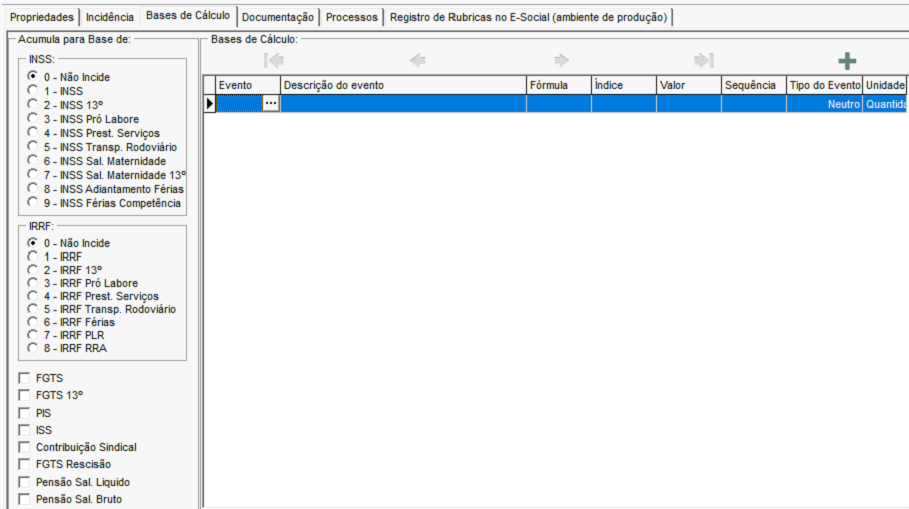Select 1 - IRRF radio option
Image resolution: width=909 pixels, height=509 pixels.
pos(32,256)
